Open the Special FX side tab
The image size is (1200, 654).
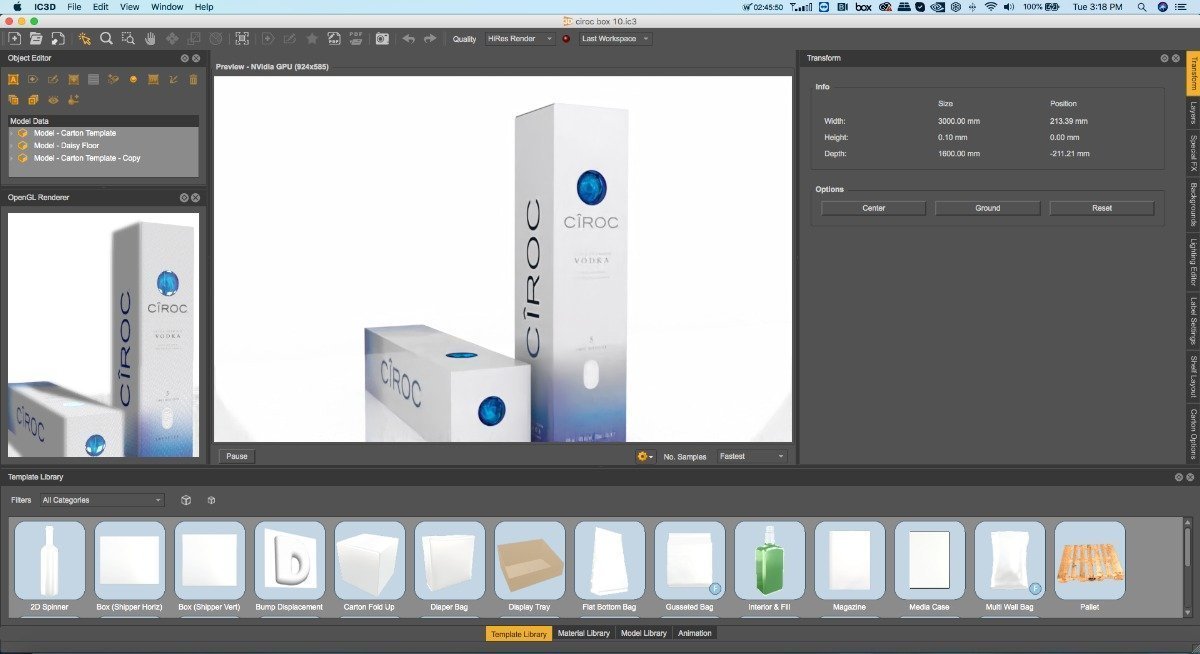[x=1193, y=155]
